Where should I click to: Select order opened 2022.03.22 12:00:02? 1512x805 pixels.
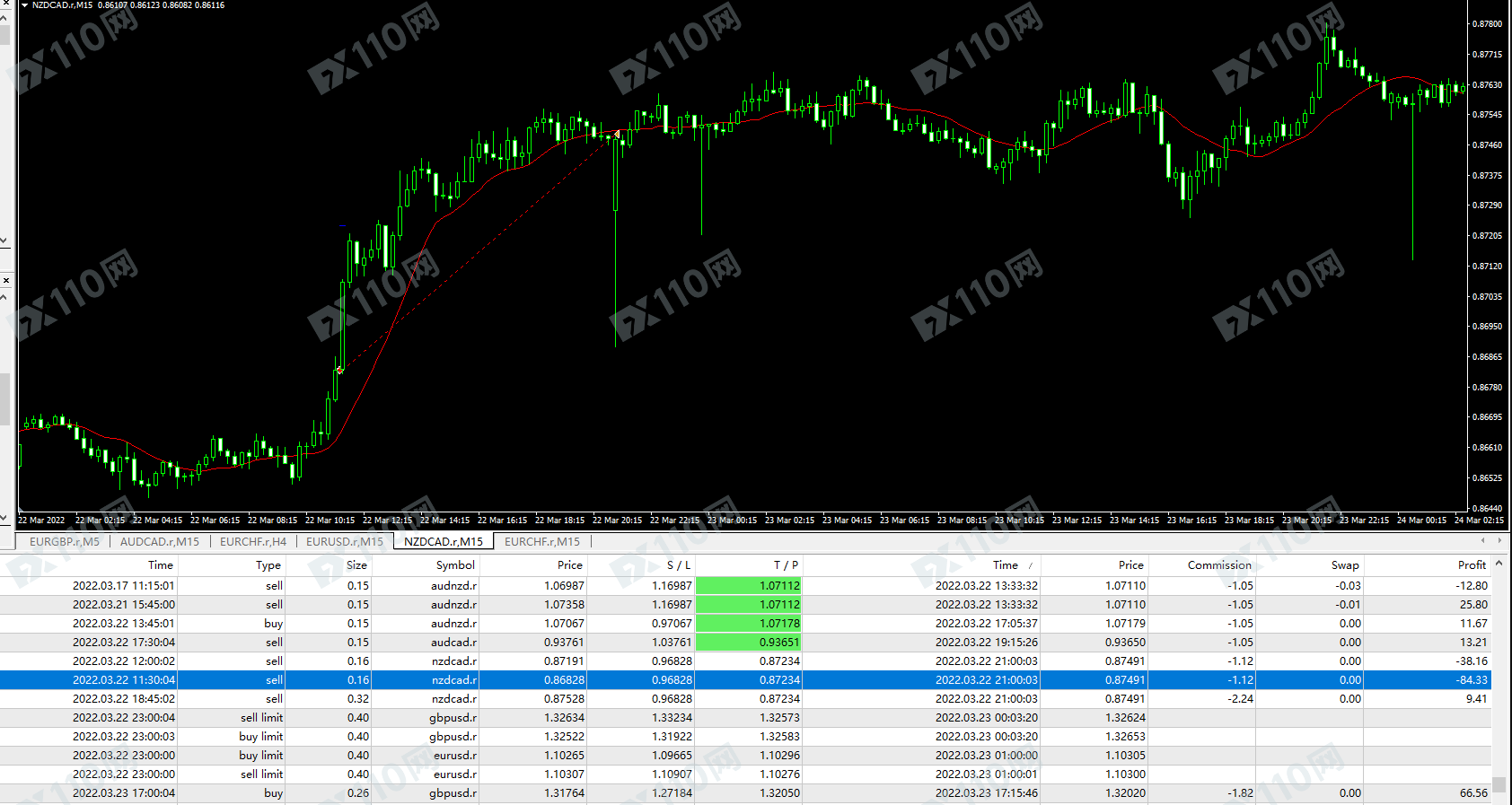745,661
